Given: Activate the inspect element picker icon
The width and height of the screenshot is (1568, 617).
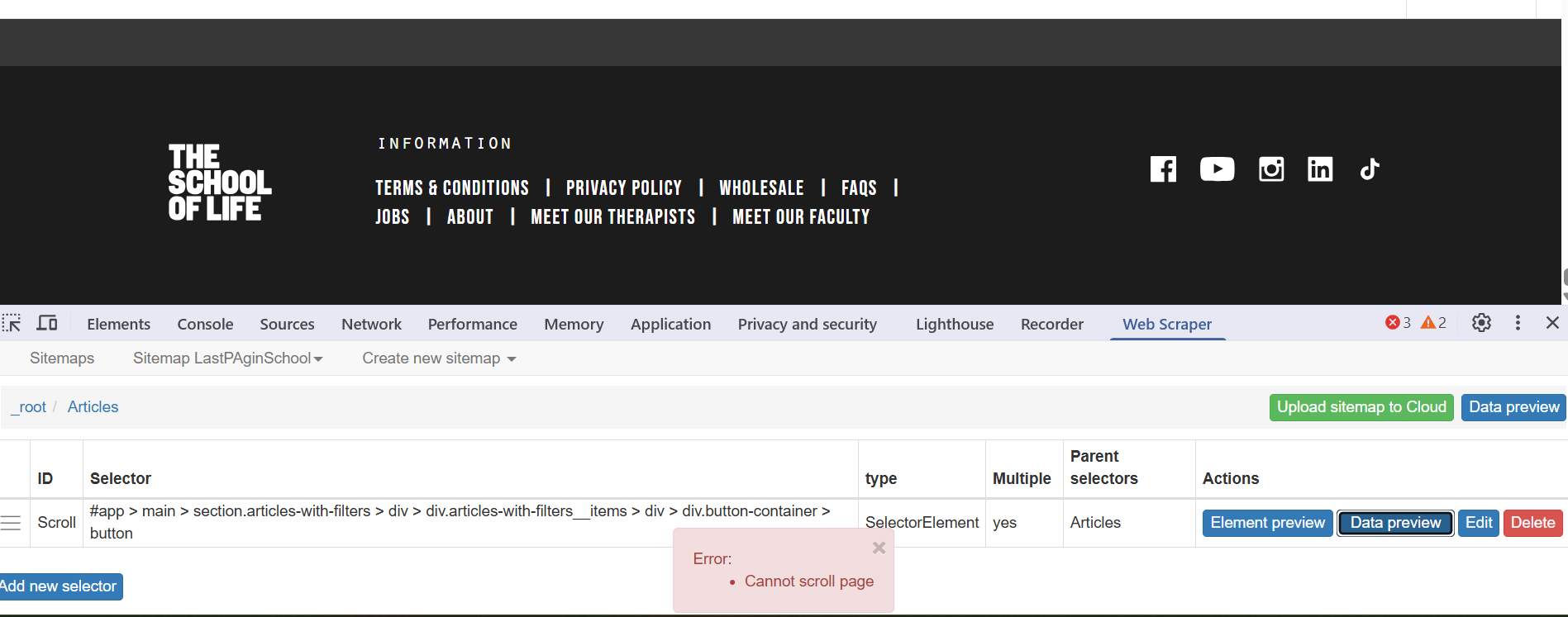Looking at the screenshot, I should 12,323.
